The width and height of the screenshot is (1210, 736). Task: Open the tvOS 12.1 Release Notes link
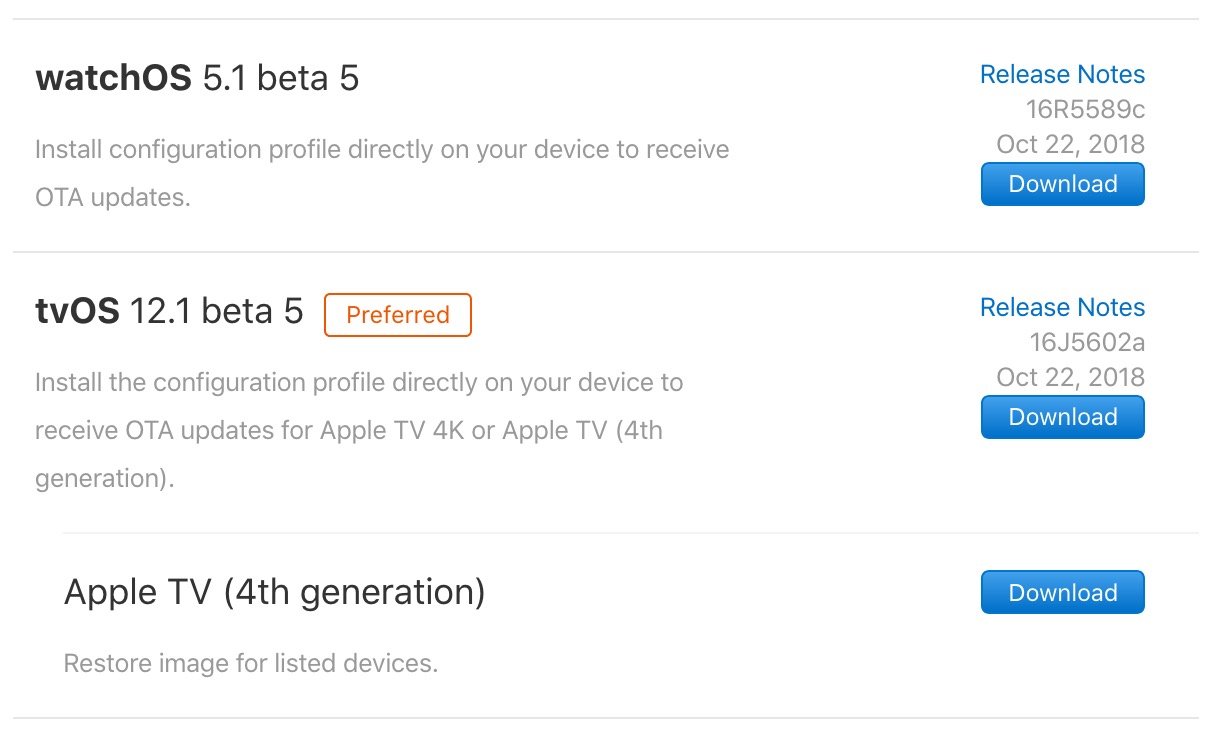pos(1062,308)
